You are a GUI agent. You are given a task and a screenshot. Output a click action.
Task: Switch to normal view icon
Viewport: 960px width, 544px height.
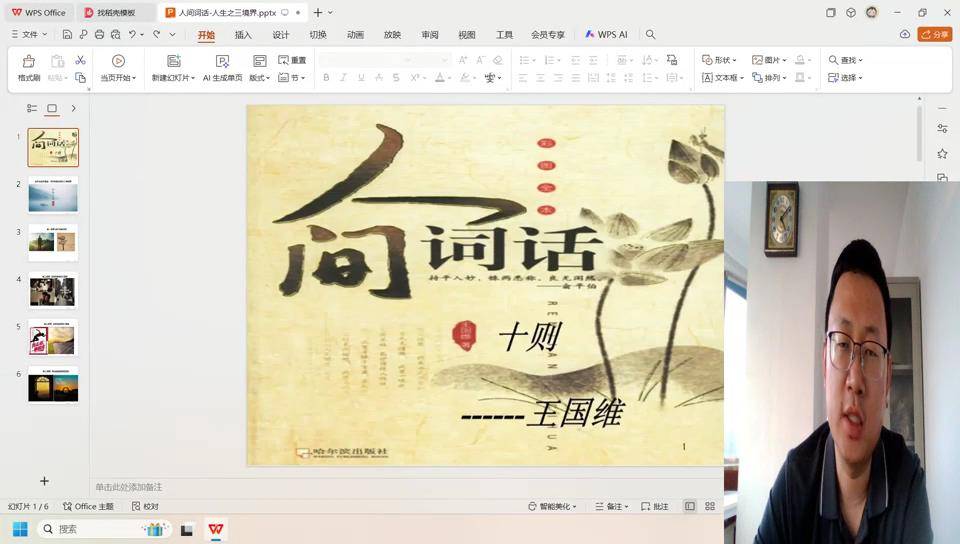point(690,506)
